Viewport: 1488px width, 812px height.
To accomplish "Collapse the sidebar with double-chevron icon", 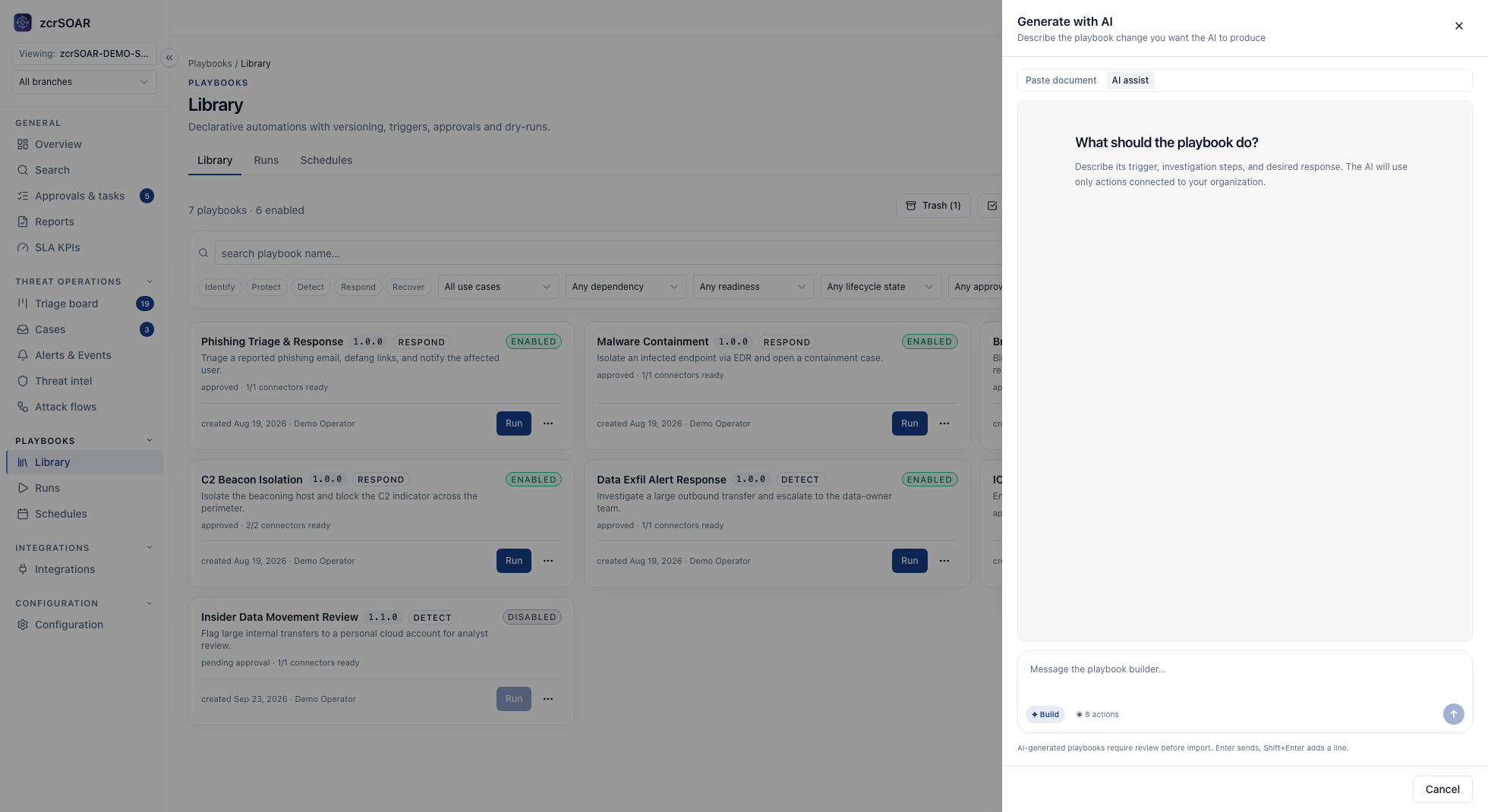I will click(169, 58).
